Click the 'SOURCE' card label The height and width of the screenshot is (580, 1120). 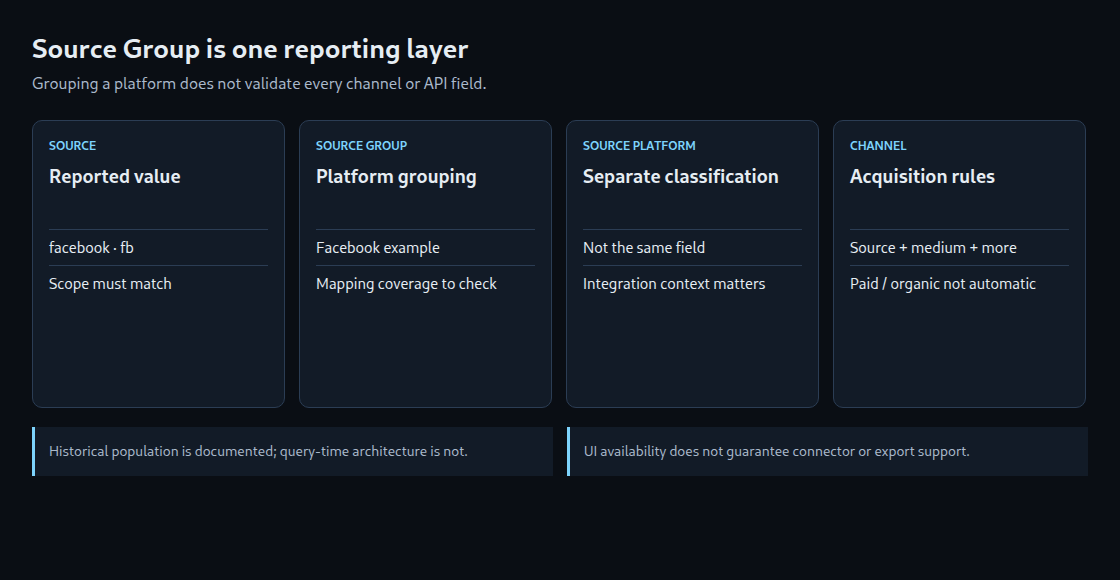(x=72, y=146)
